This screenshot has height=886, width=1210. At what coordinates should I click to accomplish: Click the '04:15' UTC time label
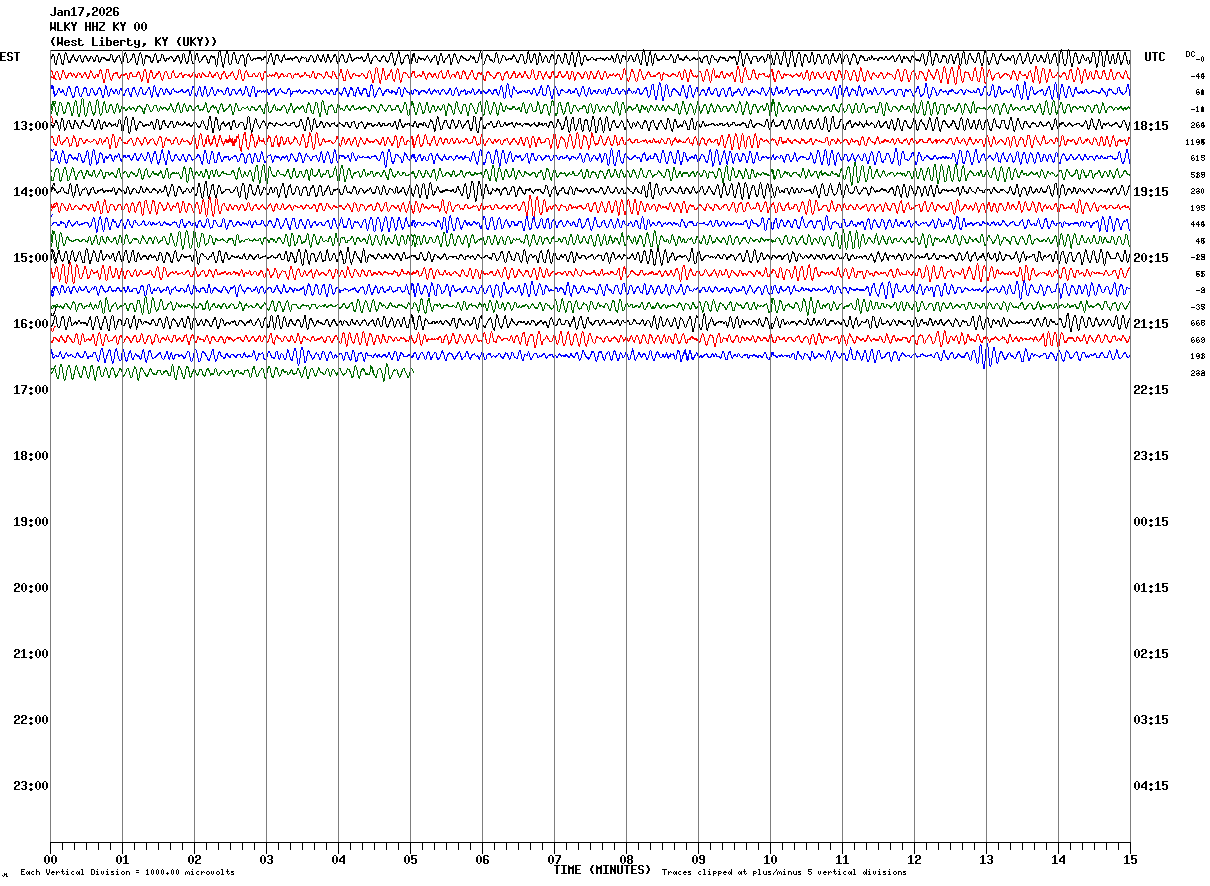coord(1151,786)
